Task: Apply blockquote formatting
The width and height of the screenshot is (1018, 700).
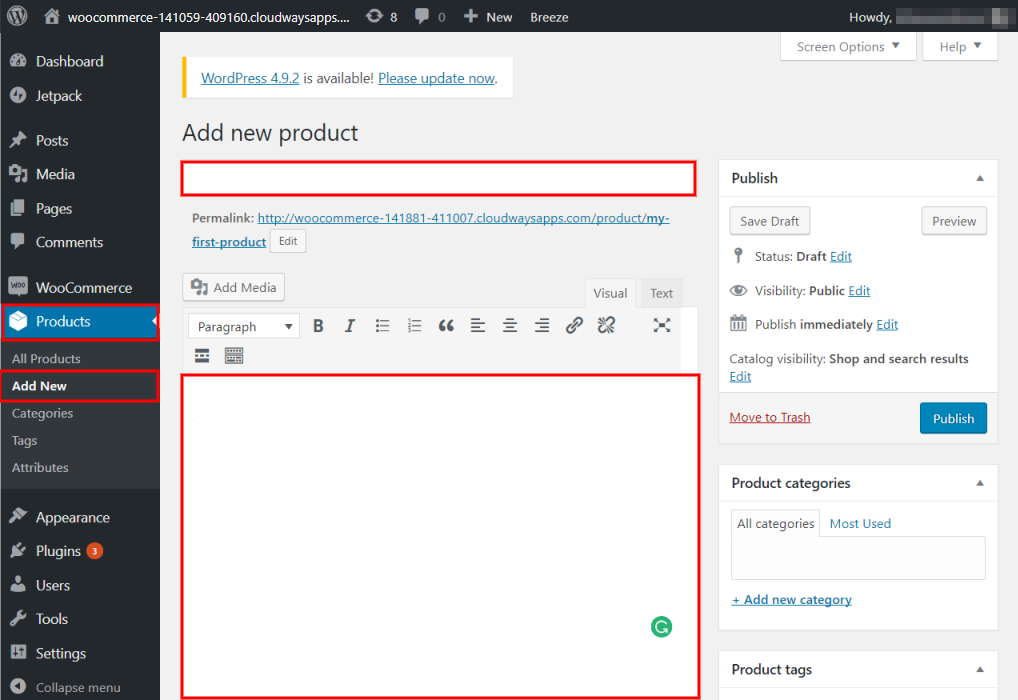Action: click(446, 326)
